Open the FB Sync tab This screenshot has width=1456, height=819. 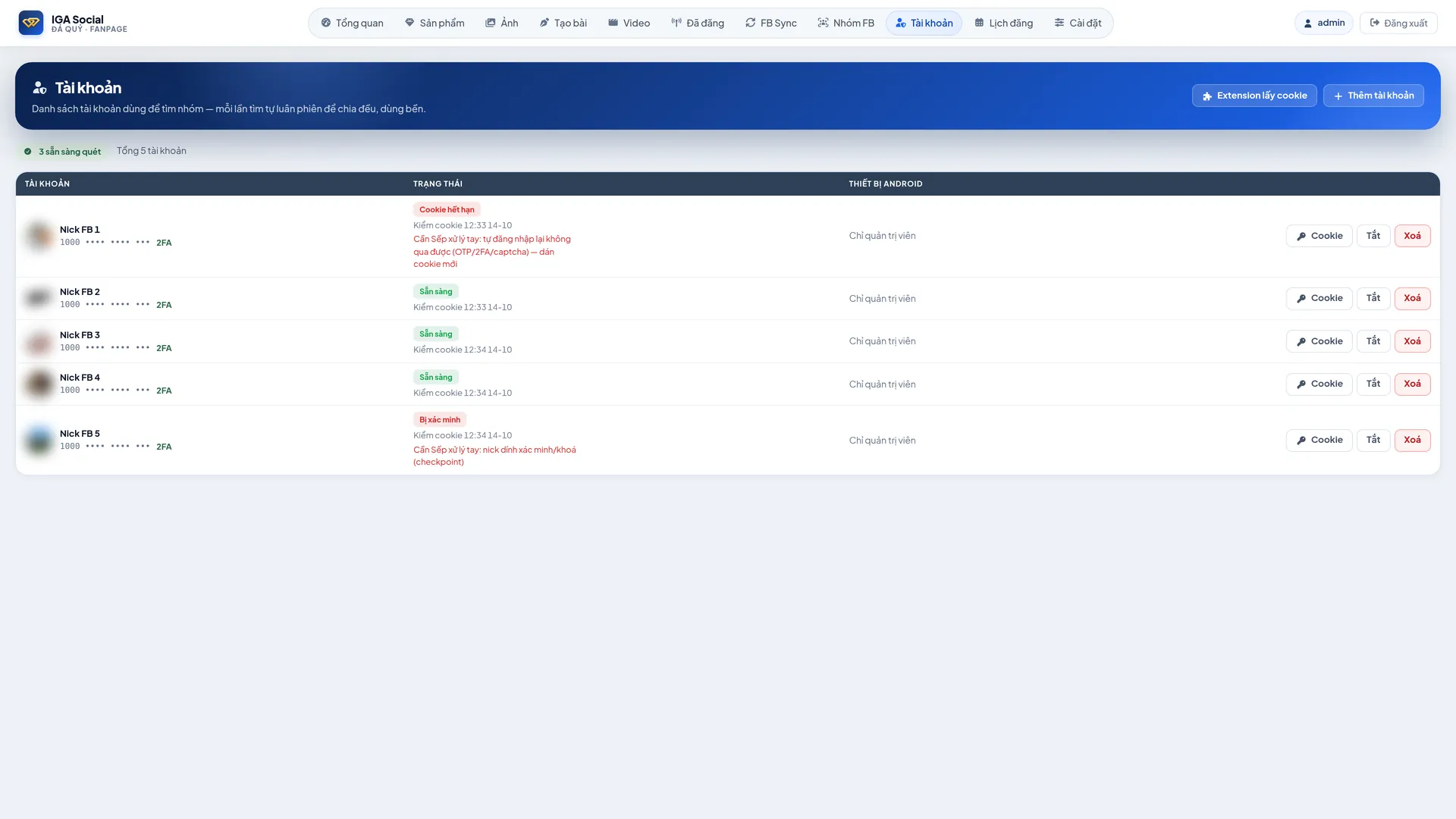[x=771, y=23]
